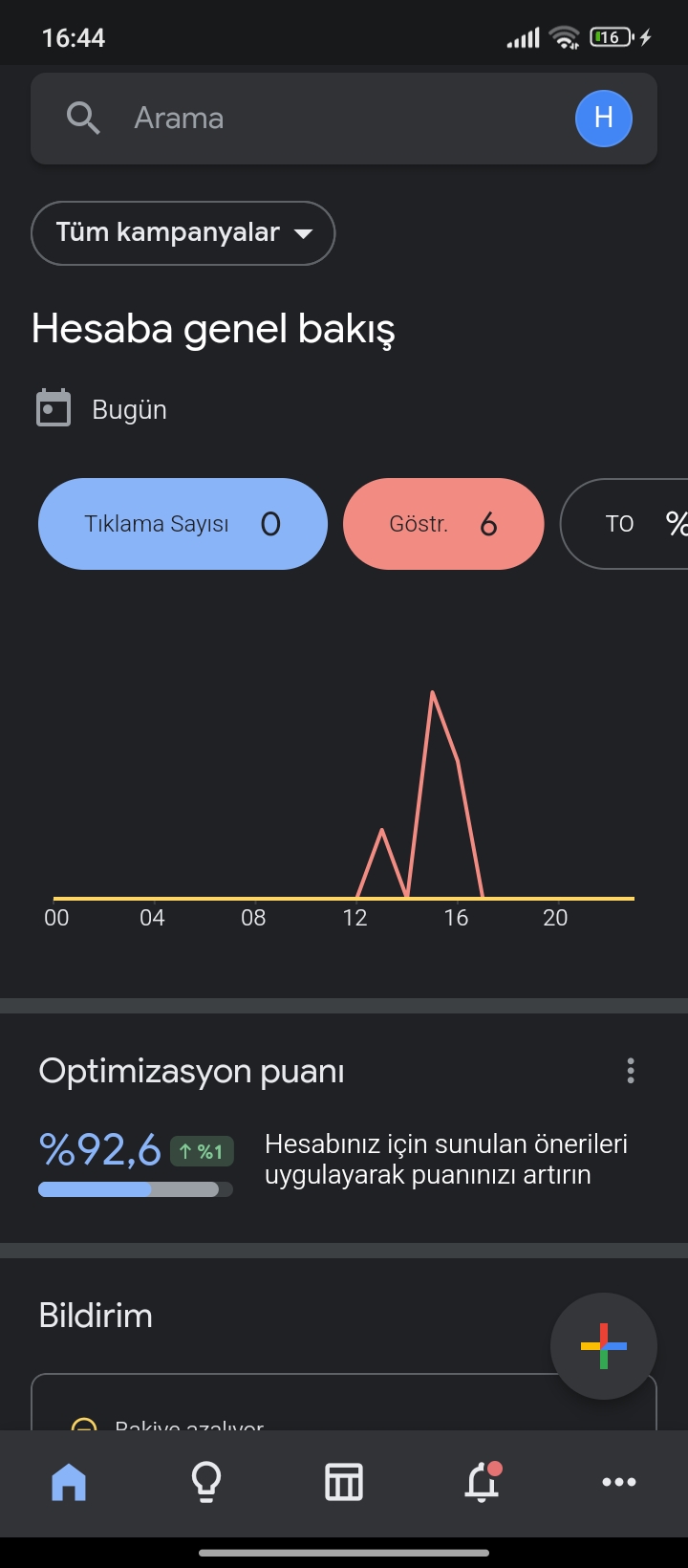688x1568 pixels.
Task: Open the Notifications bell tab
Action: point(483,1482)
